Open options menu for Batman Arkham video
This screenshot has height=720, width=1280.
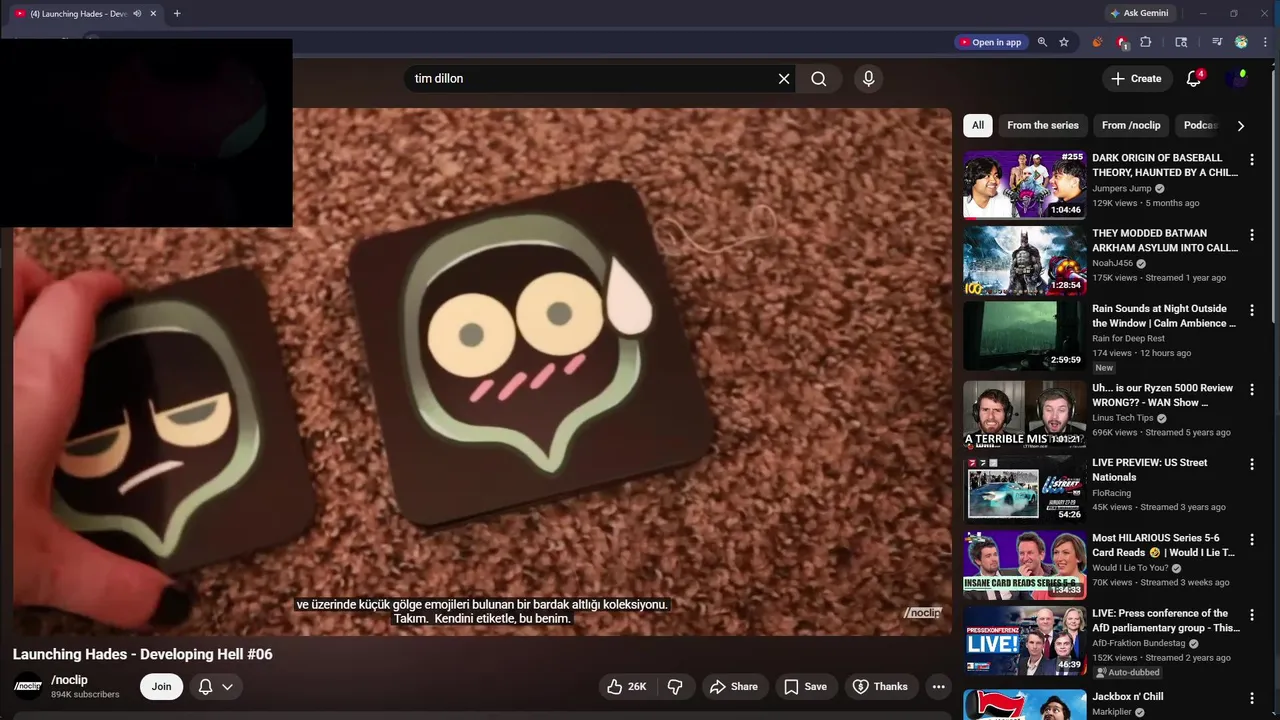coord(1251,235)
